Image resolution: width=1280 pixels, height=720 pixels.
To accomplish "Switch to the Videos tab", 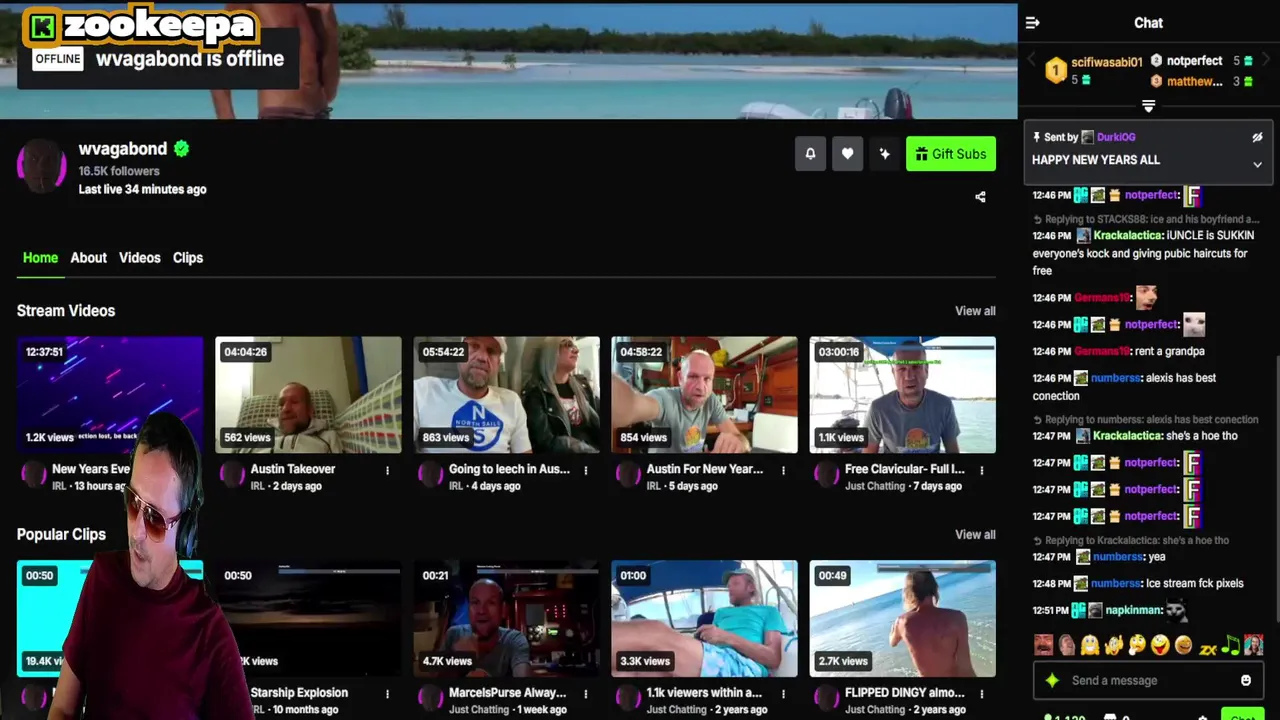I will [x=139, y=258].
